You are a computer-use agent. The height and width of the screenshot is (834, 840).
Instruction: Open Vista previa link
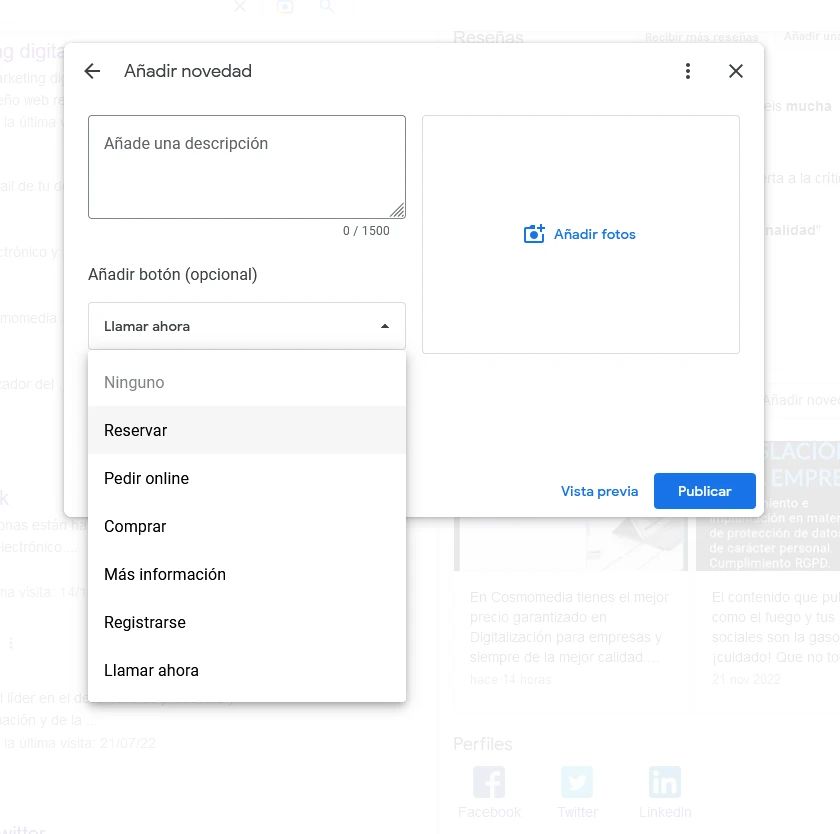pos(599,491)
